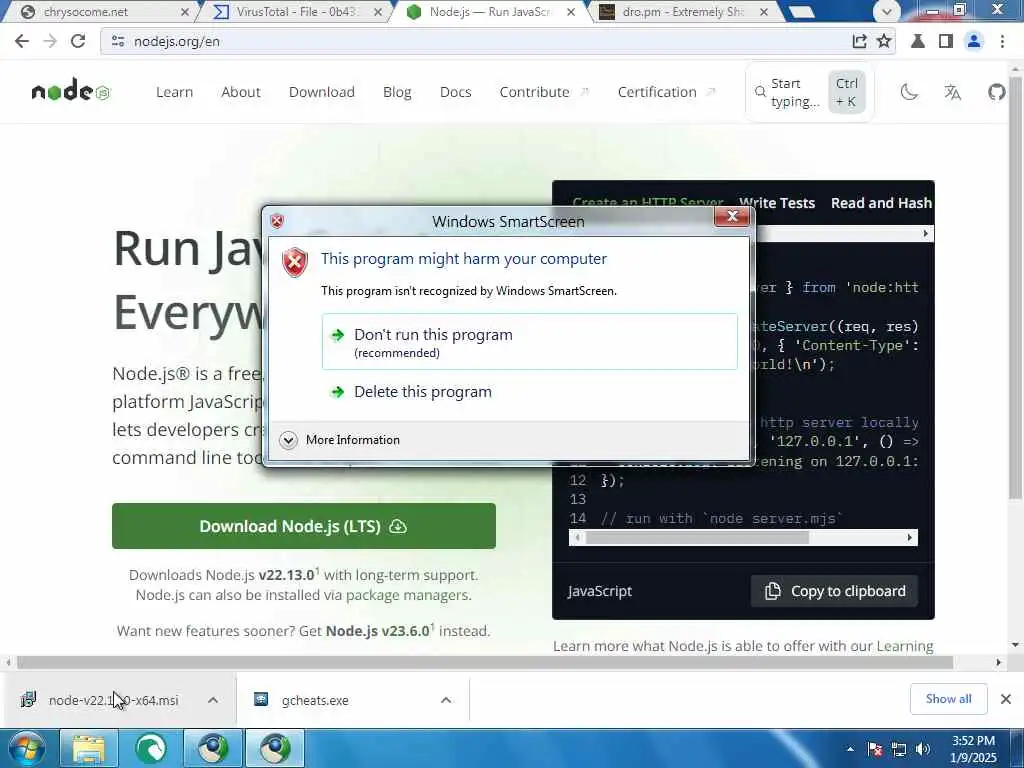Open the Windows Start menu
The height and width of the screenshot is (768, 1024).
25,748
